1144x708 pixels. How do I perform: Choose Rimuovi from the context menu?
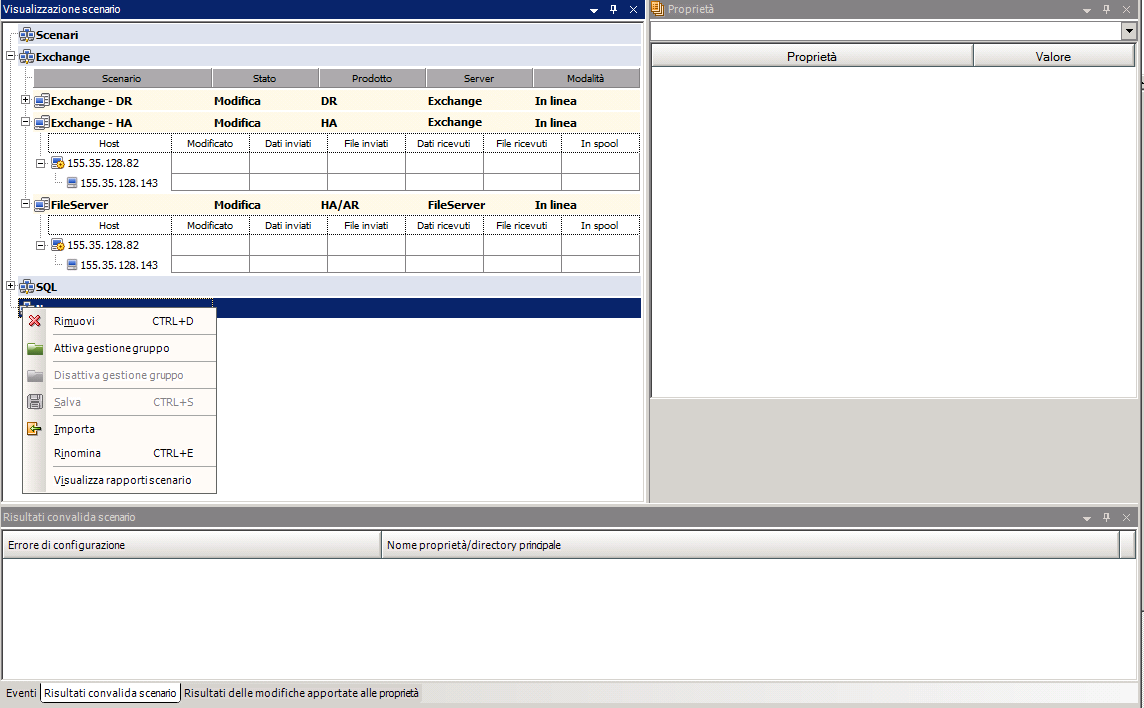(120, 321)
